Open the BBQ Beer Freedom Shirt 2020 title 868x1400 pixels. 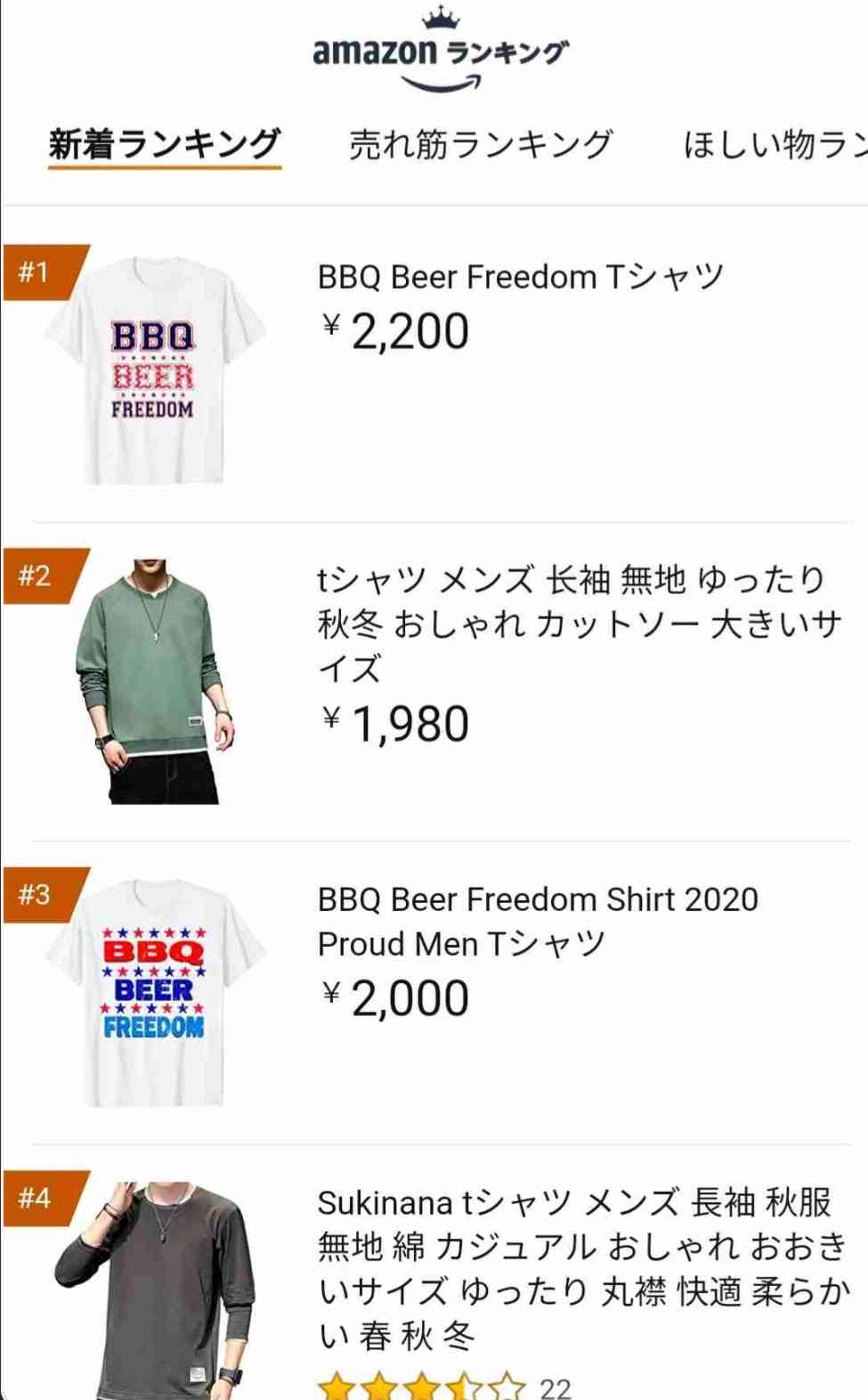537,921
